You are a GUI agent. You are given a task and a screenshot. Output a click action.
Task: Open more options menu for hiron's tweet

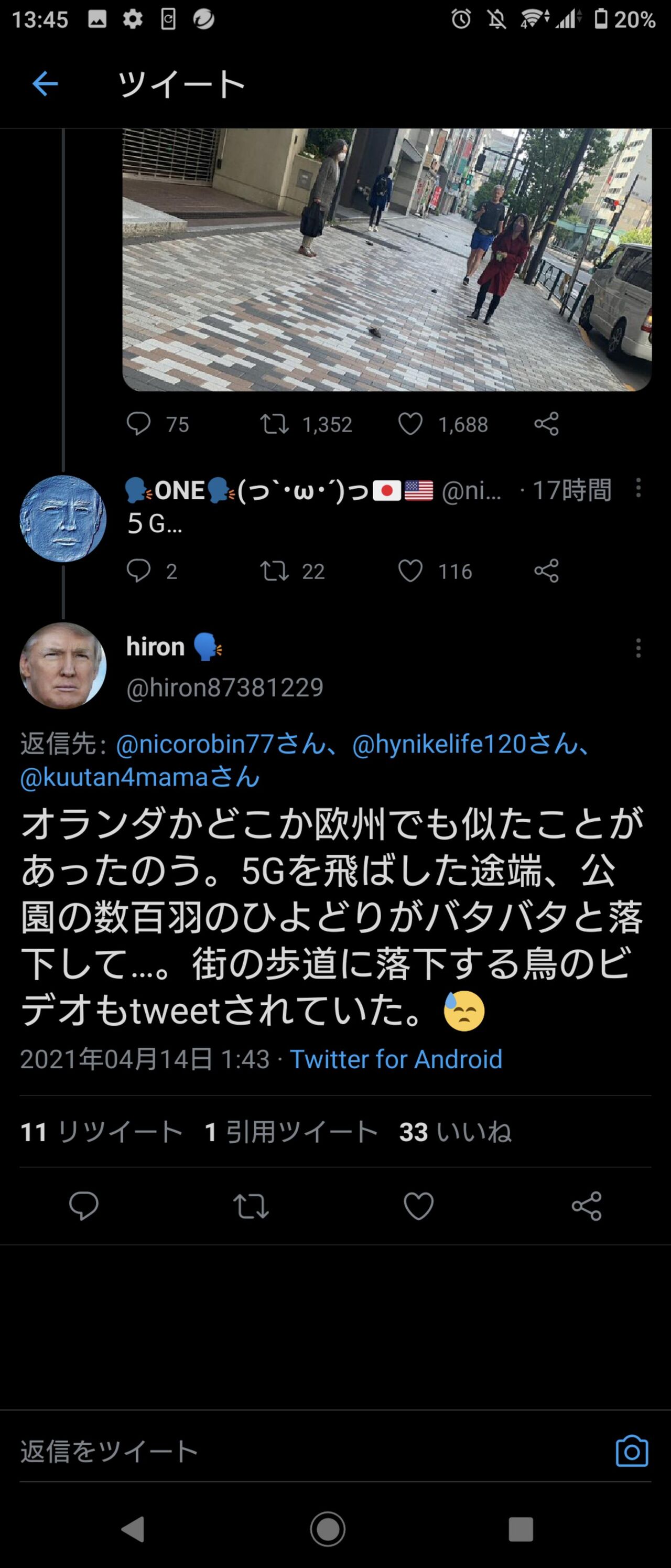(x=638, y=648)
